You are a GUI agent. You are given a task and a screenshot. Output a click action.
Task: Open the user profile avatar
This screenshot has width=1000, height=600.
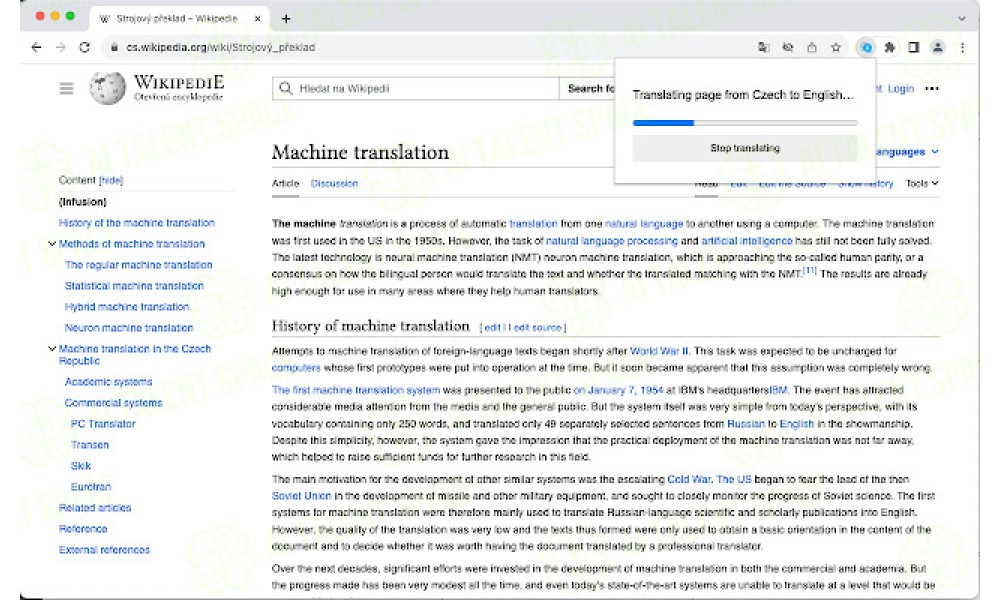(938, 47)
